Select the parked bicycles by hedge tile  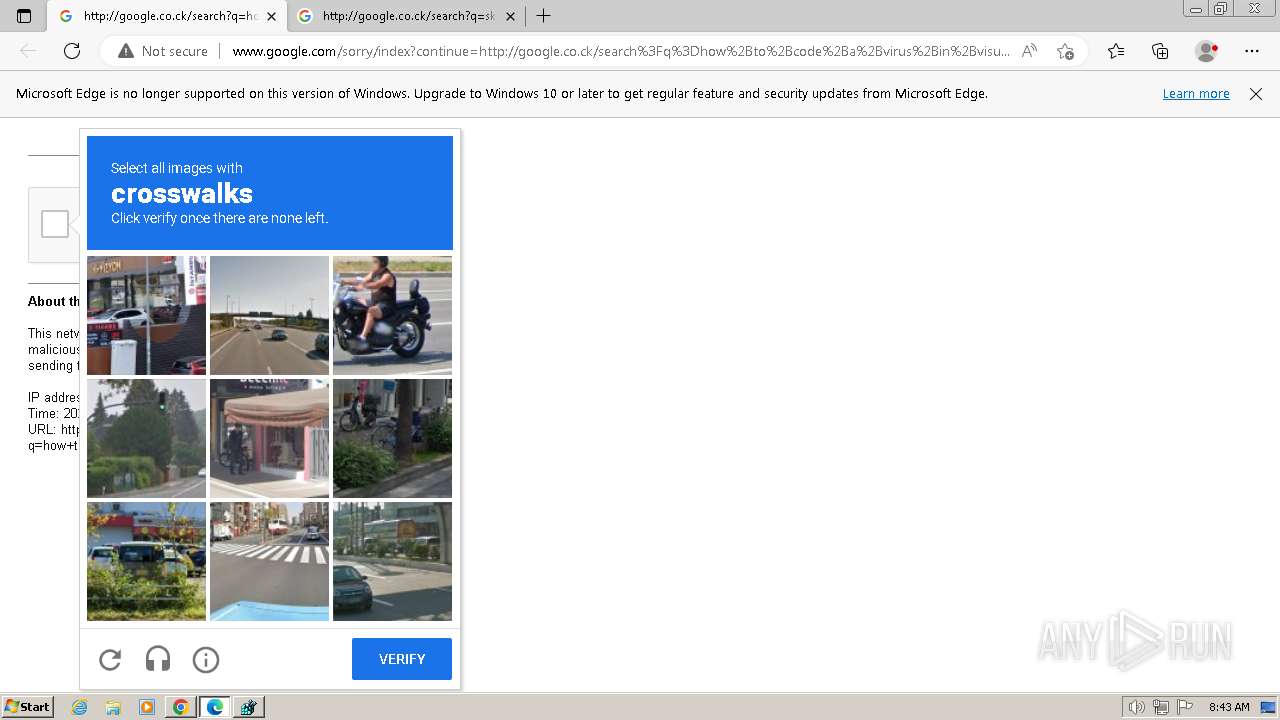coord(392,438)
